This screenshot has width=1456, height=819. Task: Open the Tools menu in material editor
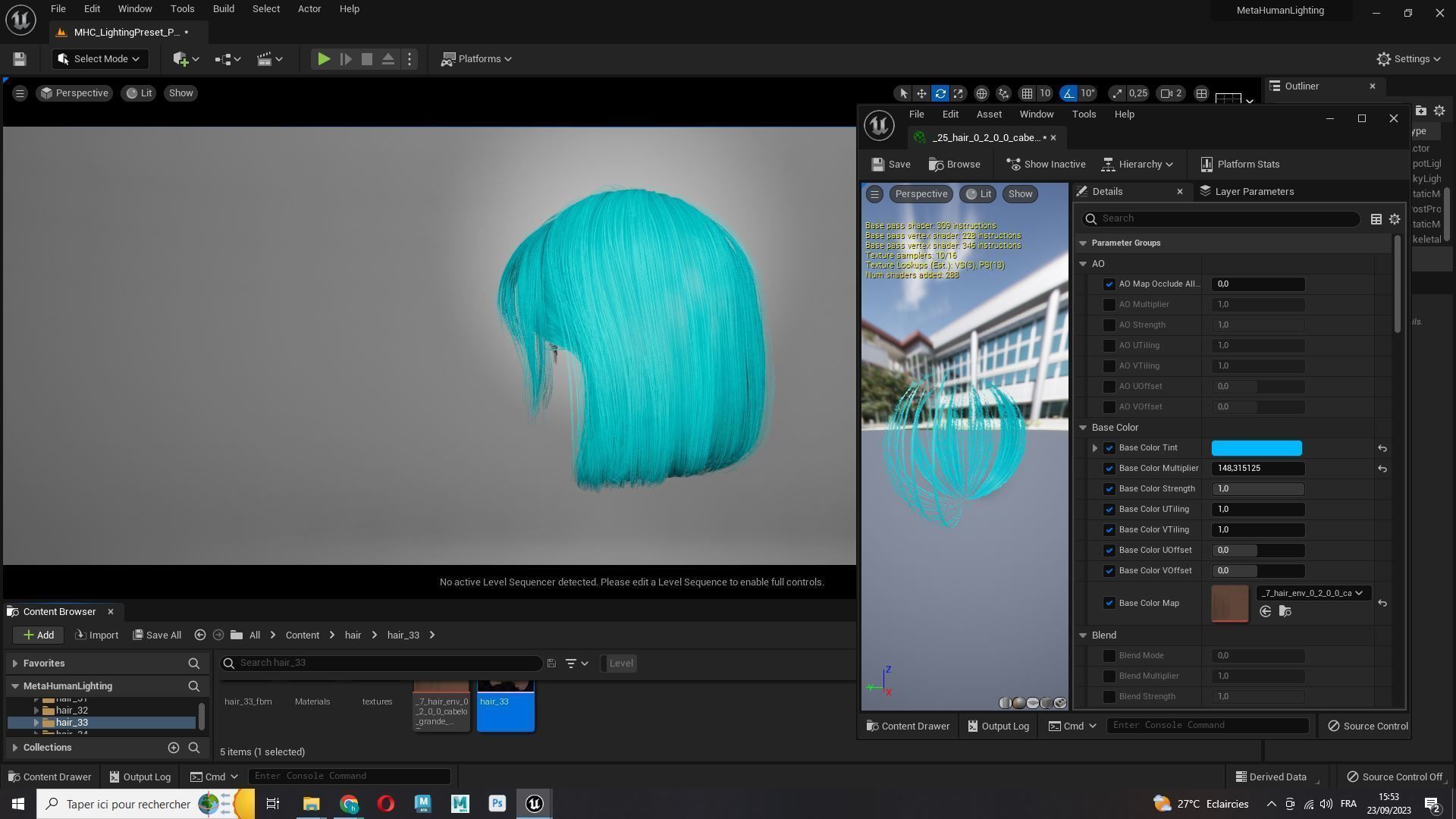[x=1084, y=115]
